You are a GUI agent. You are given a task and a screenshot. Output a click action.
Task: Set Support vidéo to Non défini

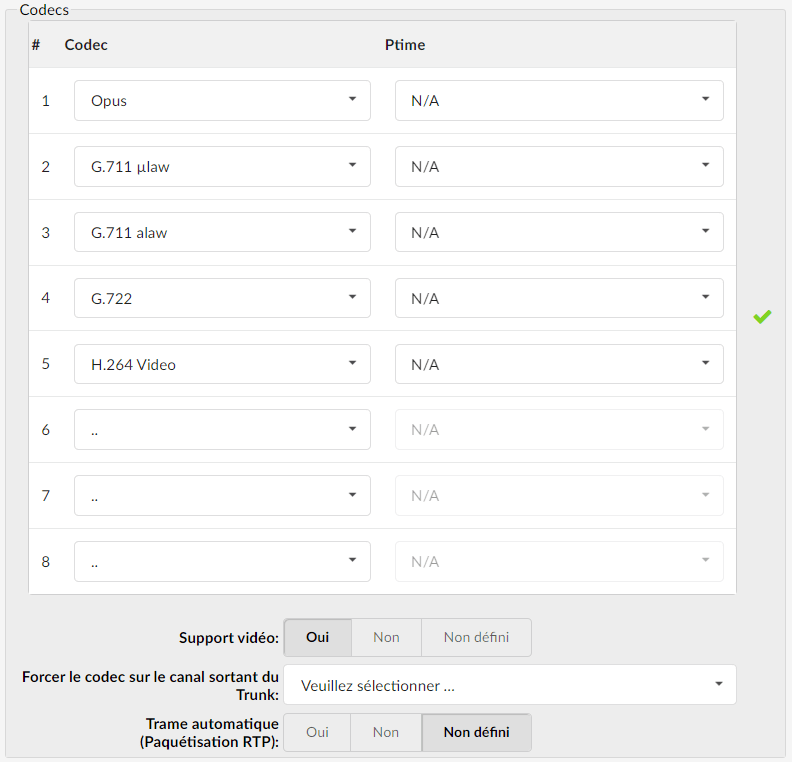tap(476, 637)
